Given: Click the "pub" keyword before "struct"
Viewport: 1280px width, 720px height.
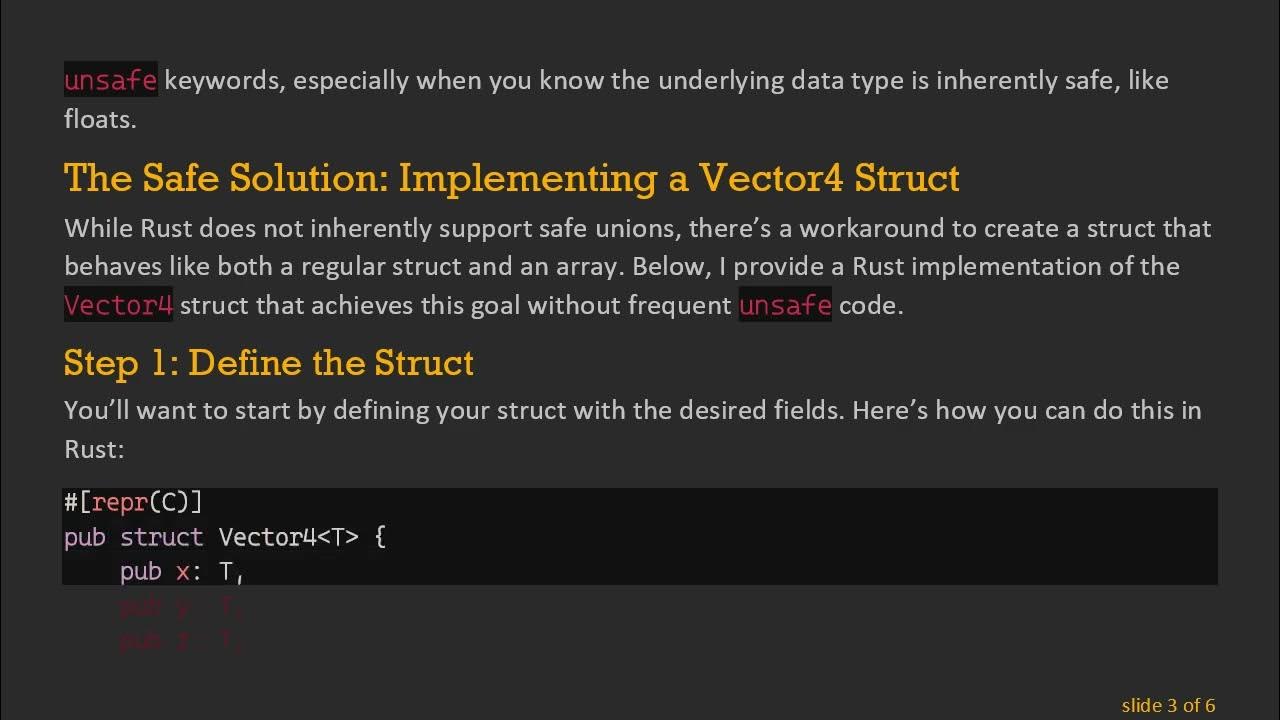Looking at the screenshot, I should coord(84,537).
